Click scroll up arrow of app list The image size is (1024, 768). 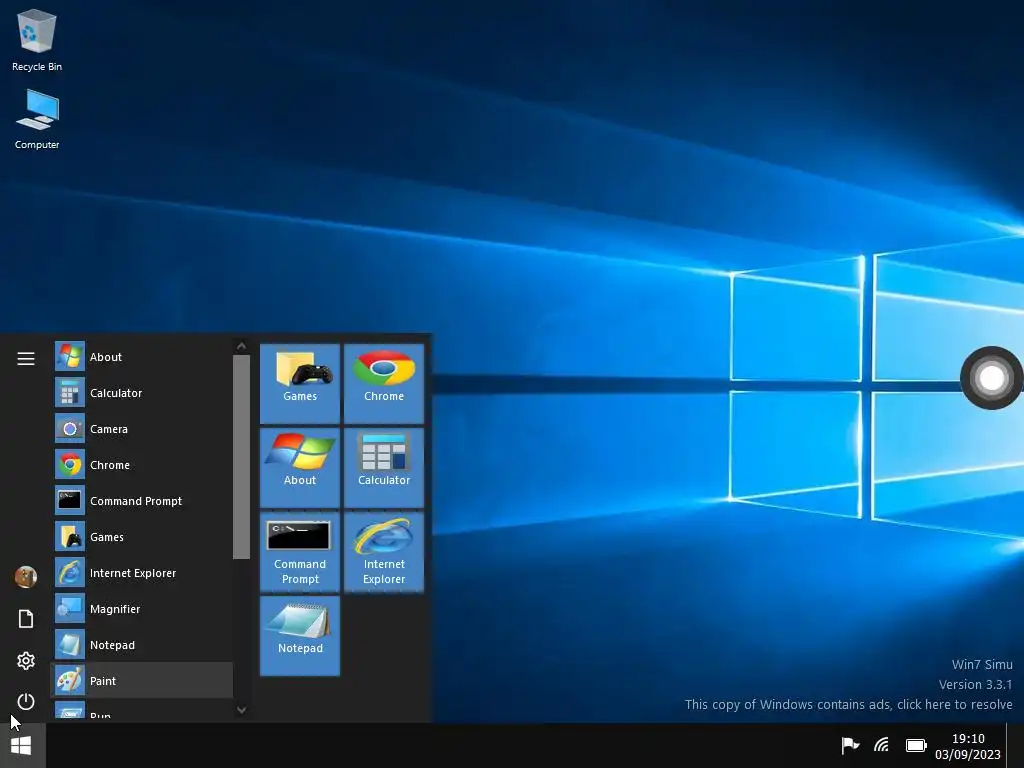(241, 346)
